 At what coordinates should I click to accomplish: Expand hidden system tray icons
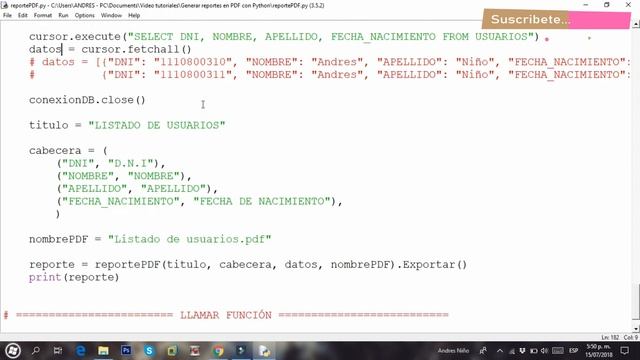(500, 351)
